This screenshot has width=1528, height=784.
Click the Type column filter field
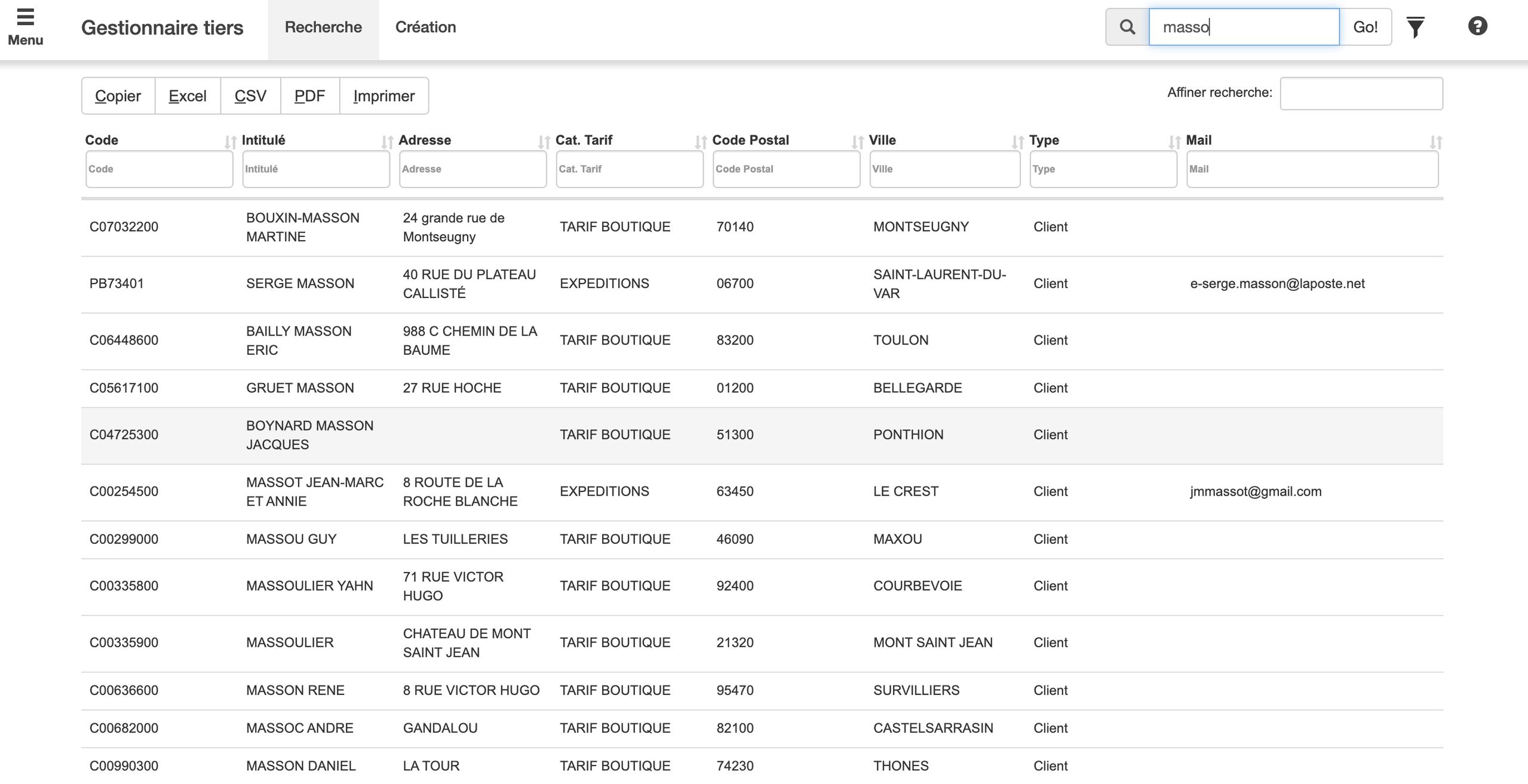[1103, 169]
